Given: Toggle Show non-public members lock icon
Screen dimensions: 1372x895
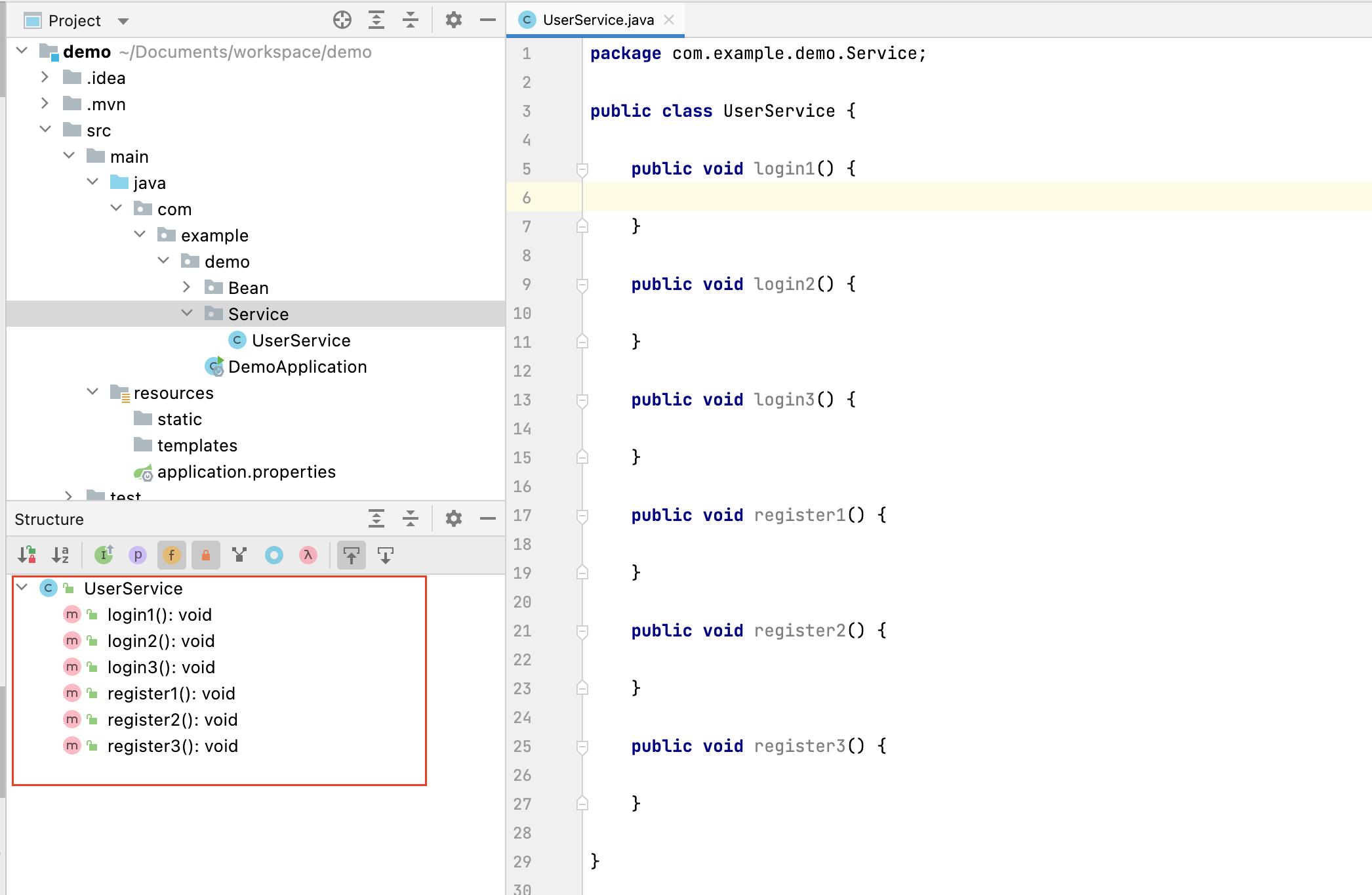Looking at the screenshot, I should (x=206, y=555).
